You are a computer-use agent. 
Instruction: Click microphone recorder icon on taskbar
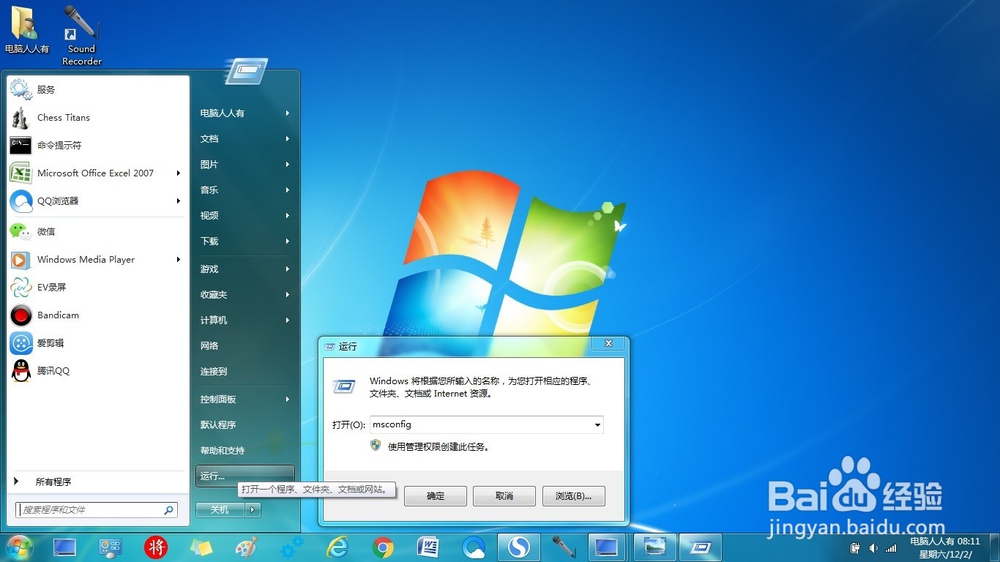[564, 547]
